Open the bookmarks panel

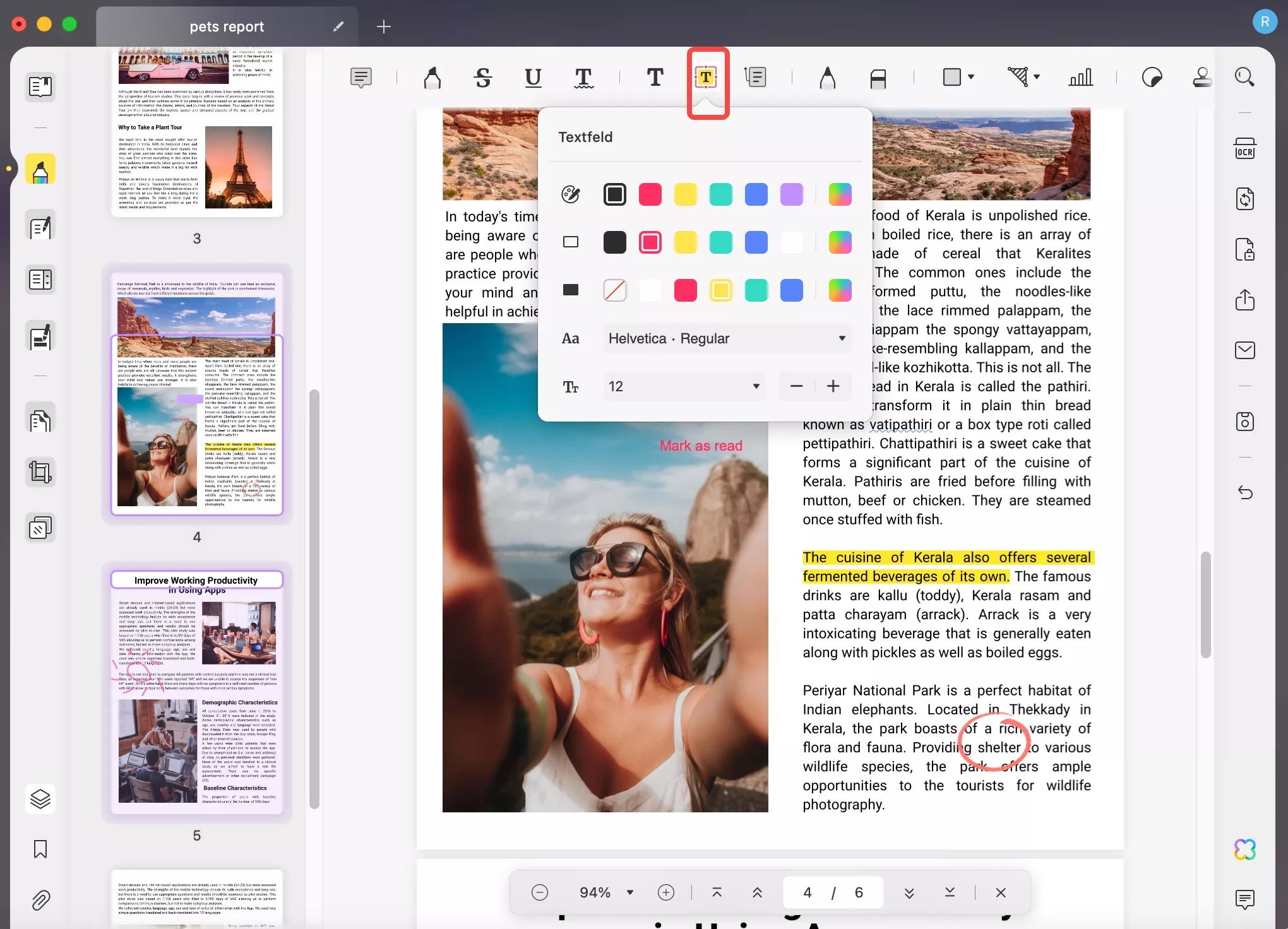[40, 849]
